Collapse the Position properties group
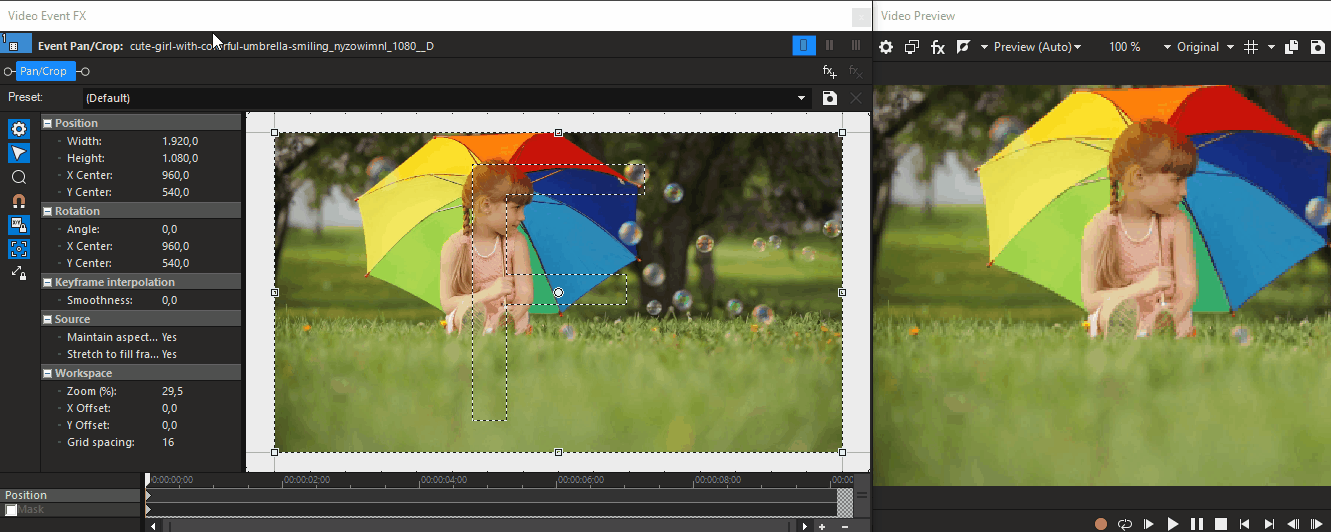 48,123
